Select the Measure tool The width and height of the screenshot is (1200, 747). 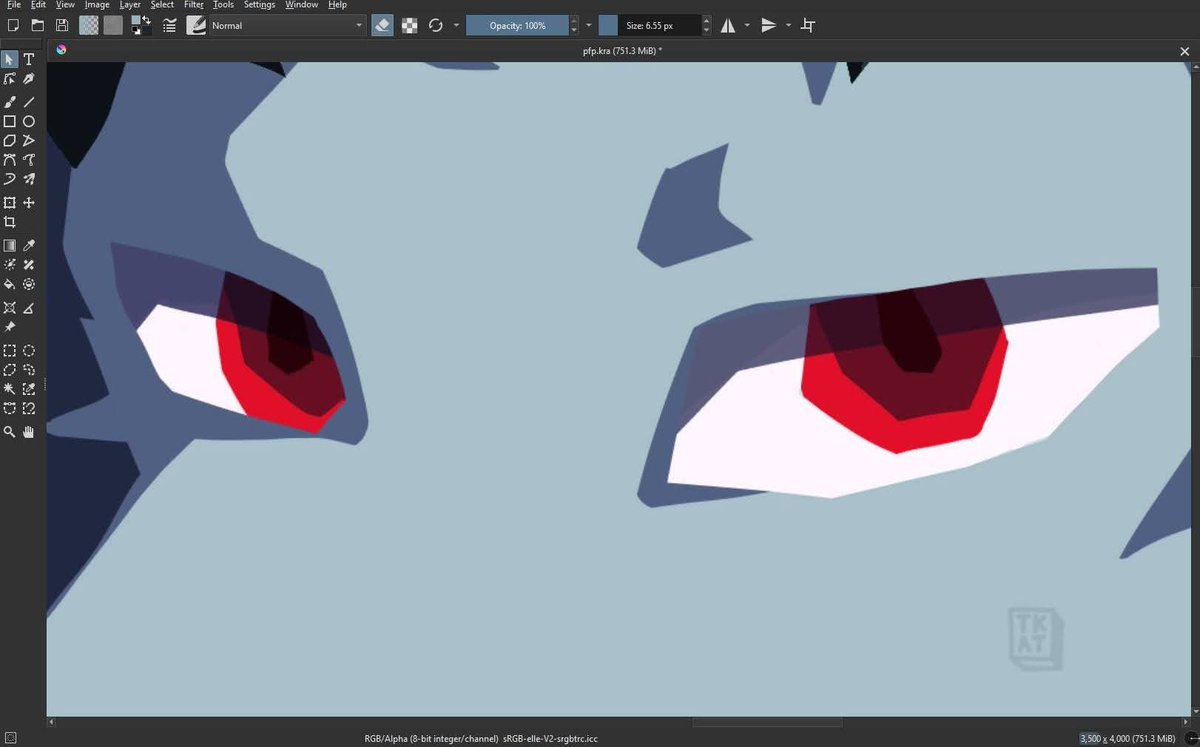[x=29, y=308]
